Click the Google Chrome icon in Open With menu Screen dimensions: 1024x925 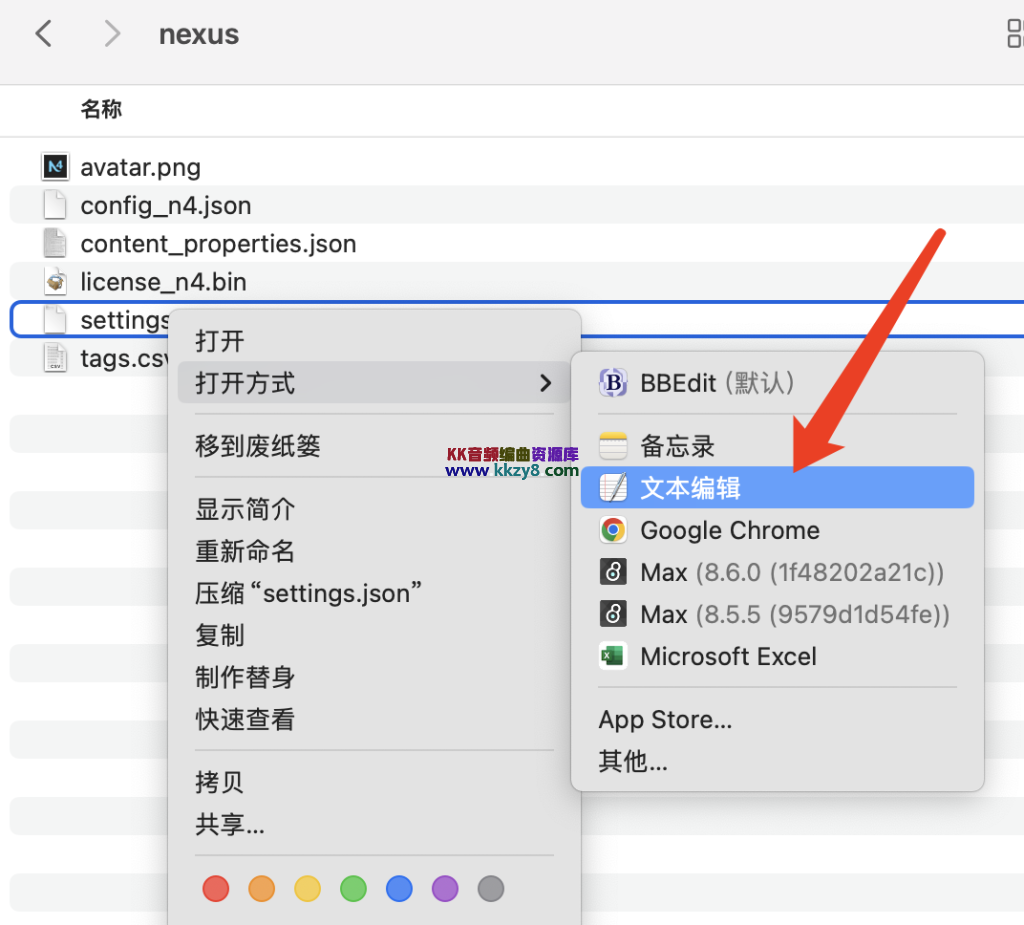tap(612, 530)
